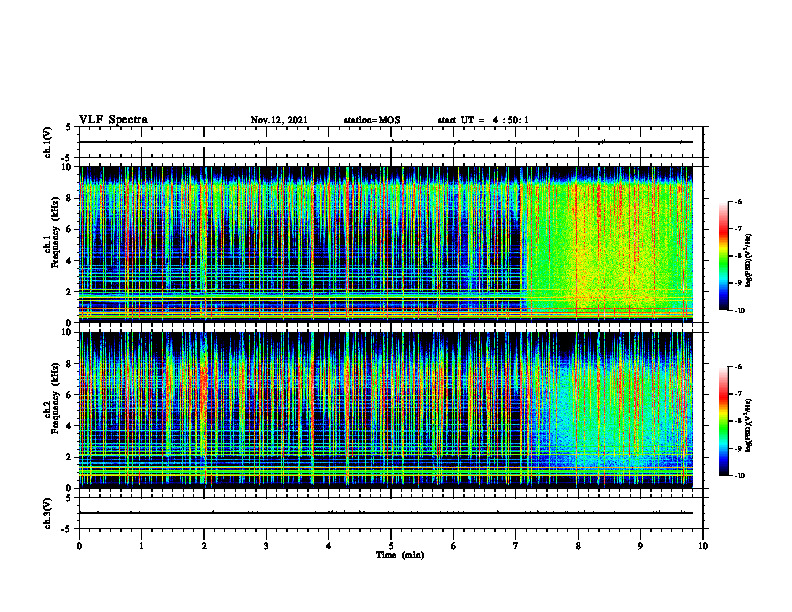Screen dimensions: 792x612
Task: Click the ch.1 'Frequency (kHz)' axis label
Action: pyautogui.click(x=55, y=232)
